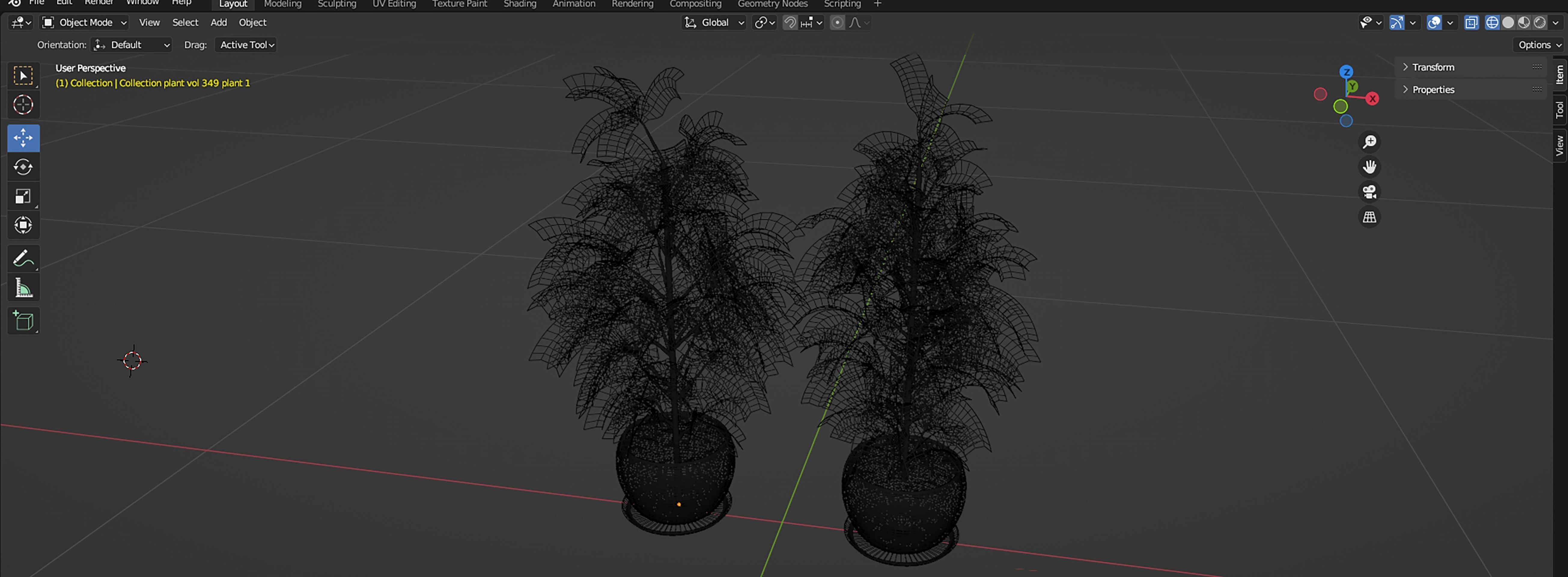Select the Move tool
The width and height of the screenshot is (1568, 577).
pos(23,138)
